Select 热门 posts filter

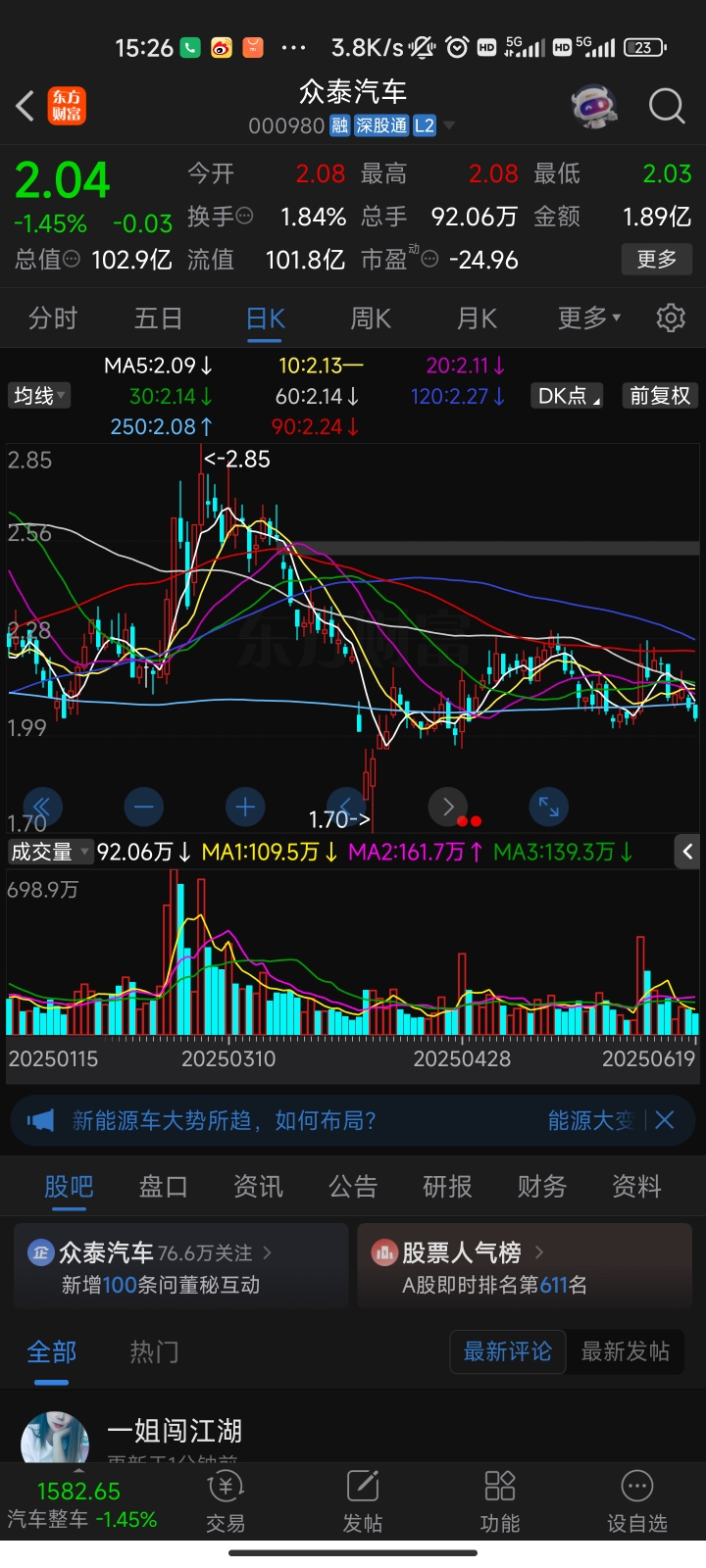point(154,1352)
